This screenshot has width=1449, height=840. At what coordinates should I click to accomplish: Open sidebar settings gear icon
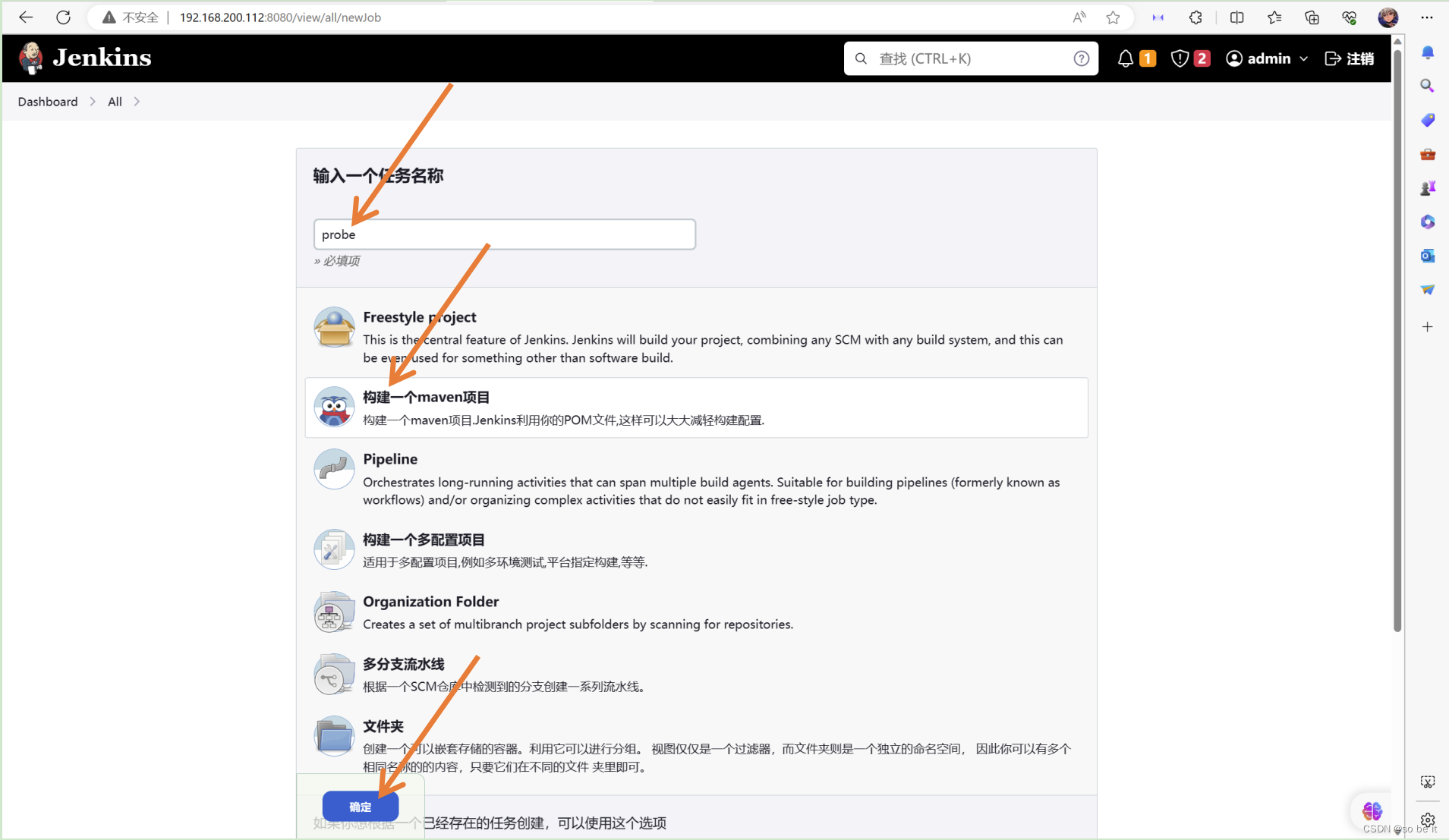tap(1427, 820)
